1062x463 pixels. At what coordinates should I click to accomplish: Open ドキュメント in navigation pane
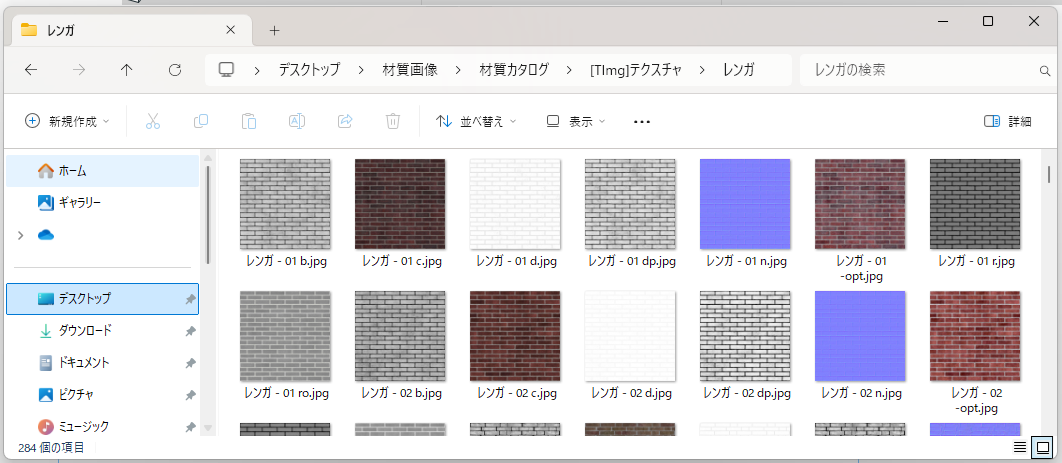[x=102, y=363]
